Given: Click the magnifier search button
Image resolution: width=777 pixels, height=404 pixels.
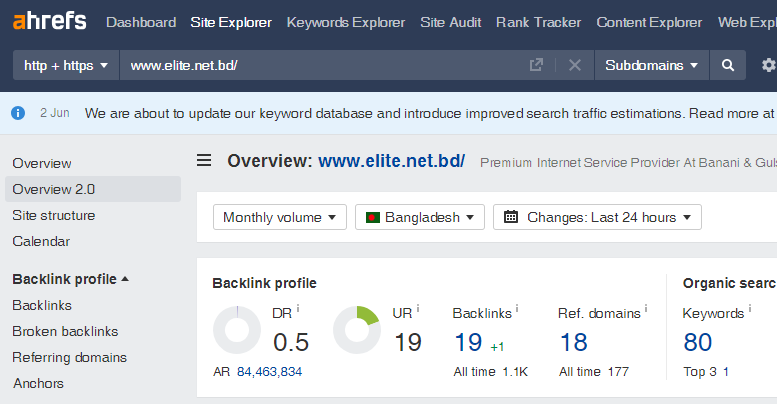Looking at the screenshot, I should pyautogui.click(x=727, y=65).
